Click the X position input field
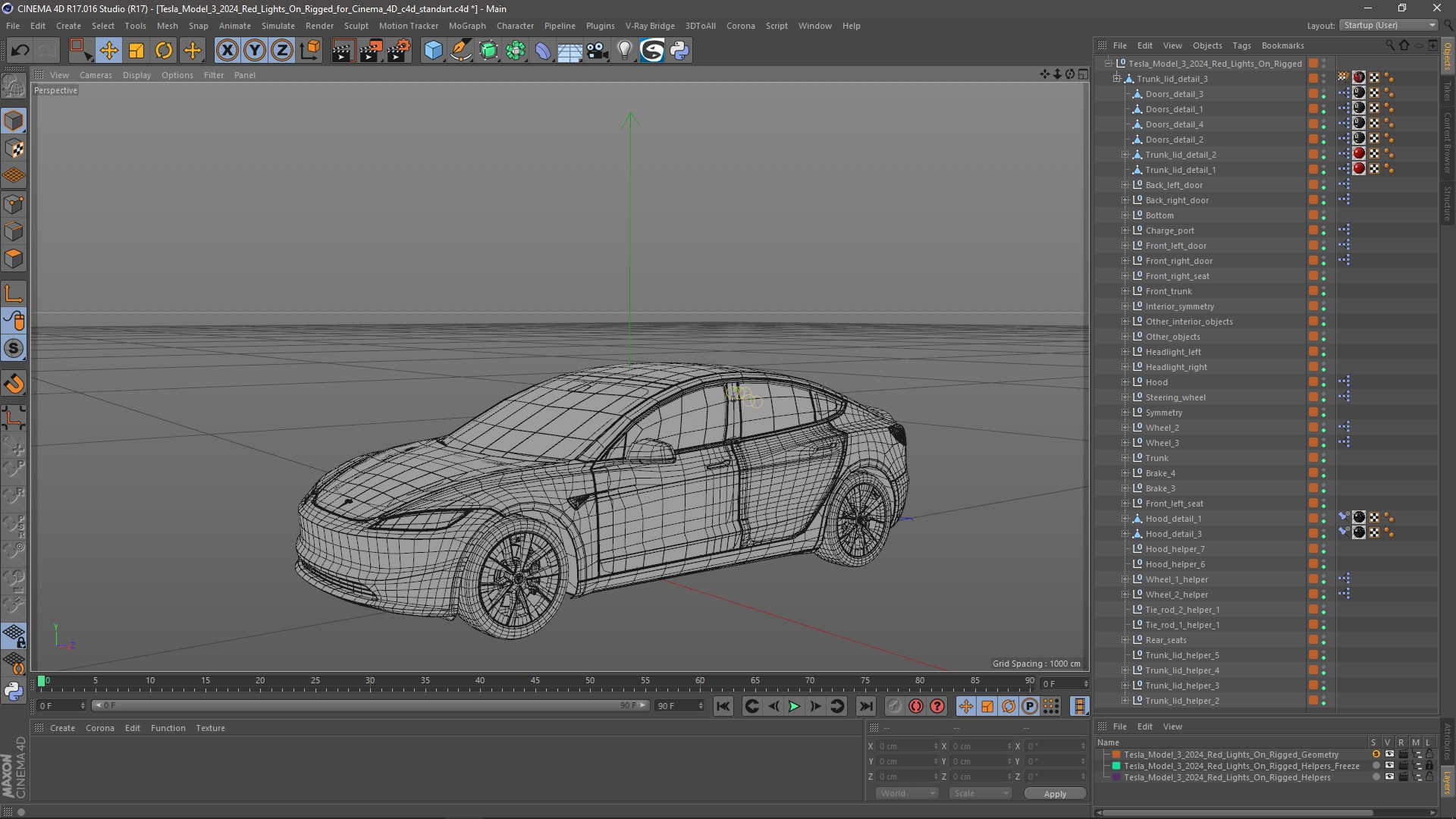1456x819 pixels. coord(907,746)
